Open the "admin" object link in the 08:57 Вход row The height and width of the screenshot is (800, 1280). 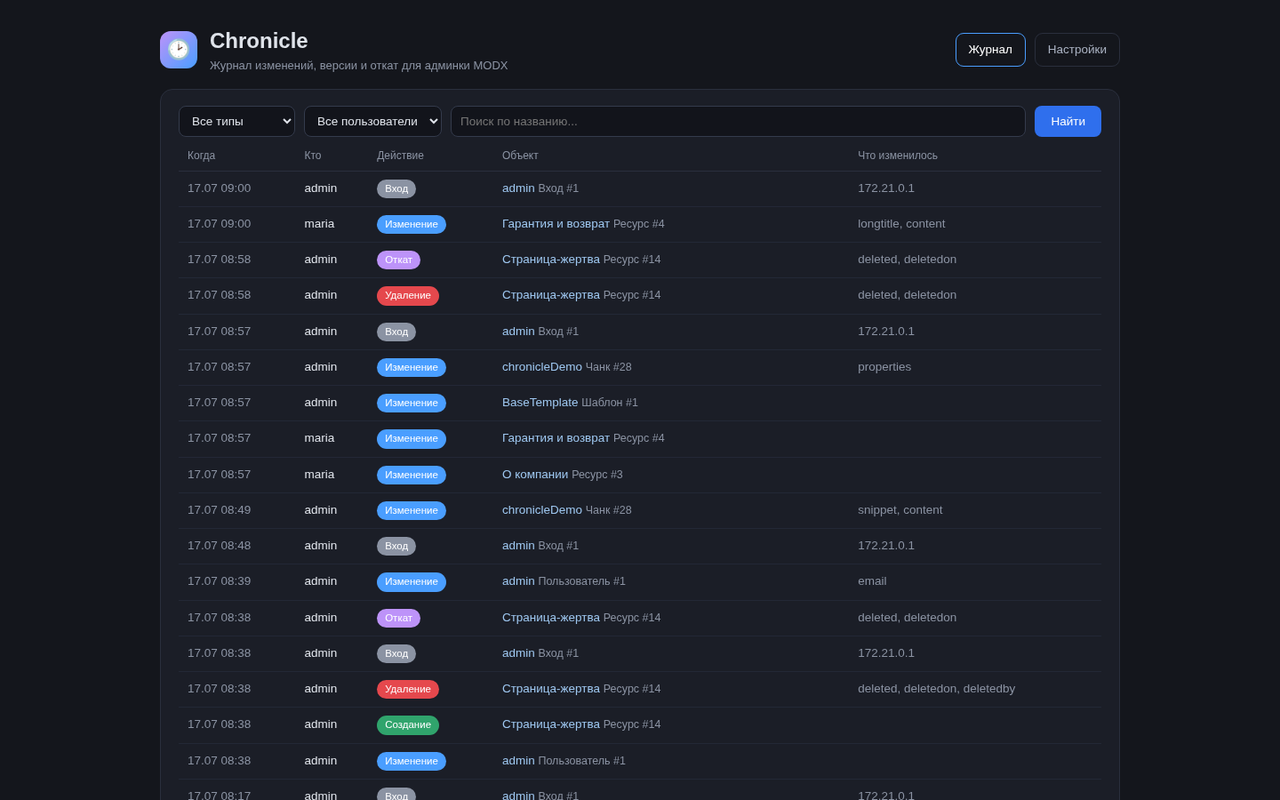[x=518, y=331]
